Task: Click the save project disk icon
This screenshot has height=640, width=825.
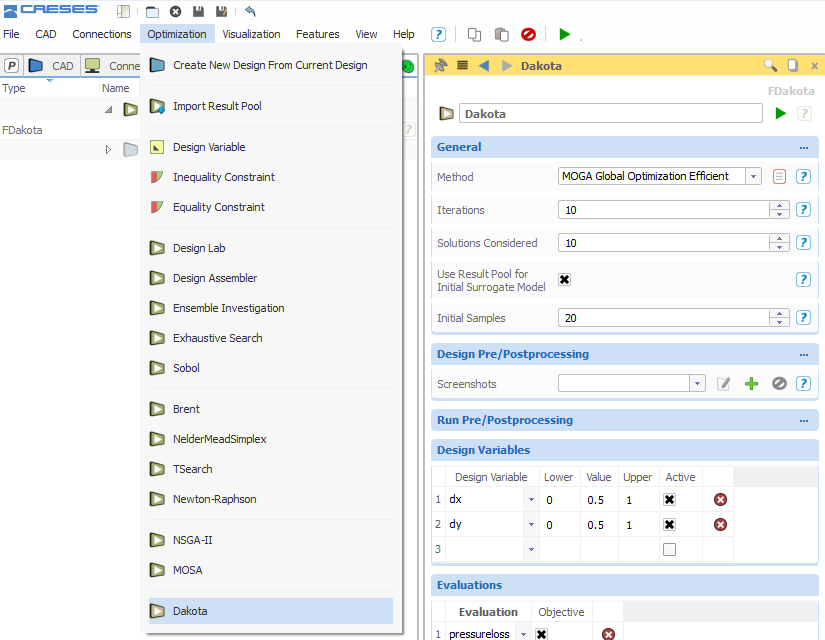Action: coord(198,11)
